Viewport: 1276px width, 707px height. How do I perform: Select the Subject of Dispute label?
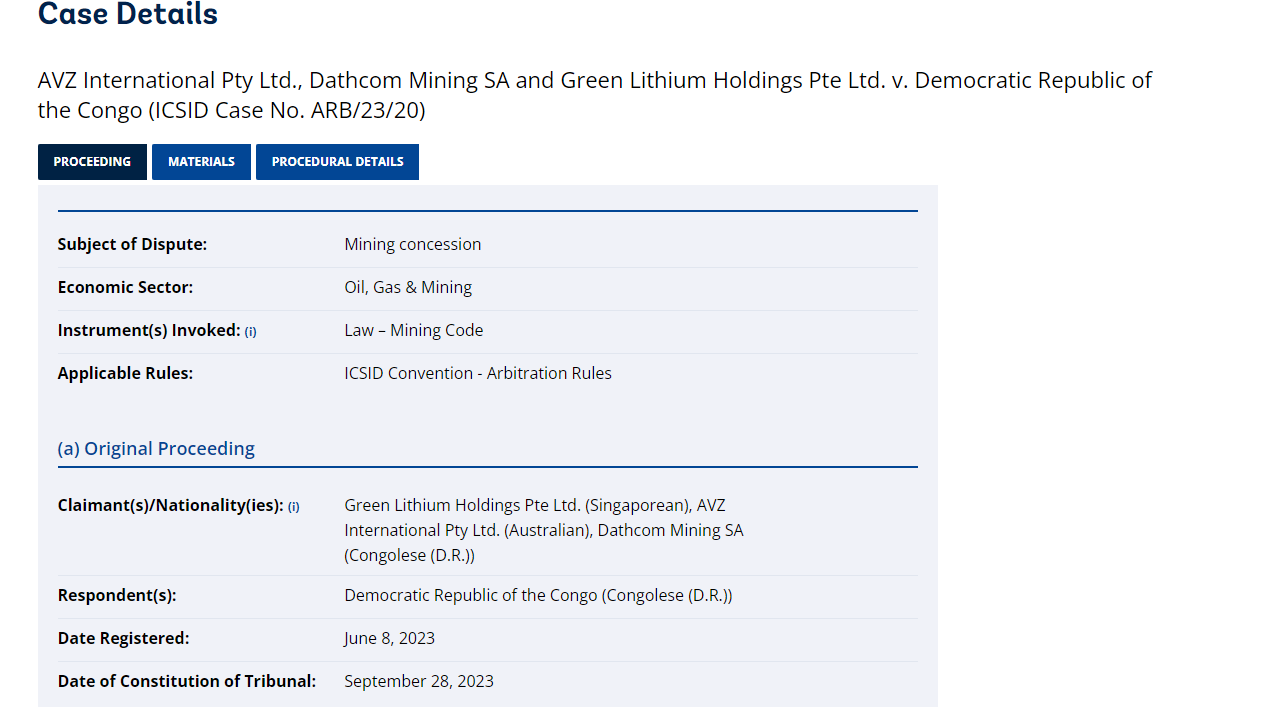coord(132,244)
